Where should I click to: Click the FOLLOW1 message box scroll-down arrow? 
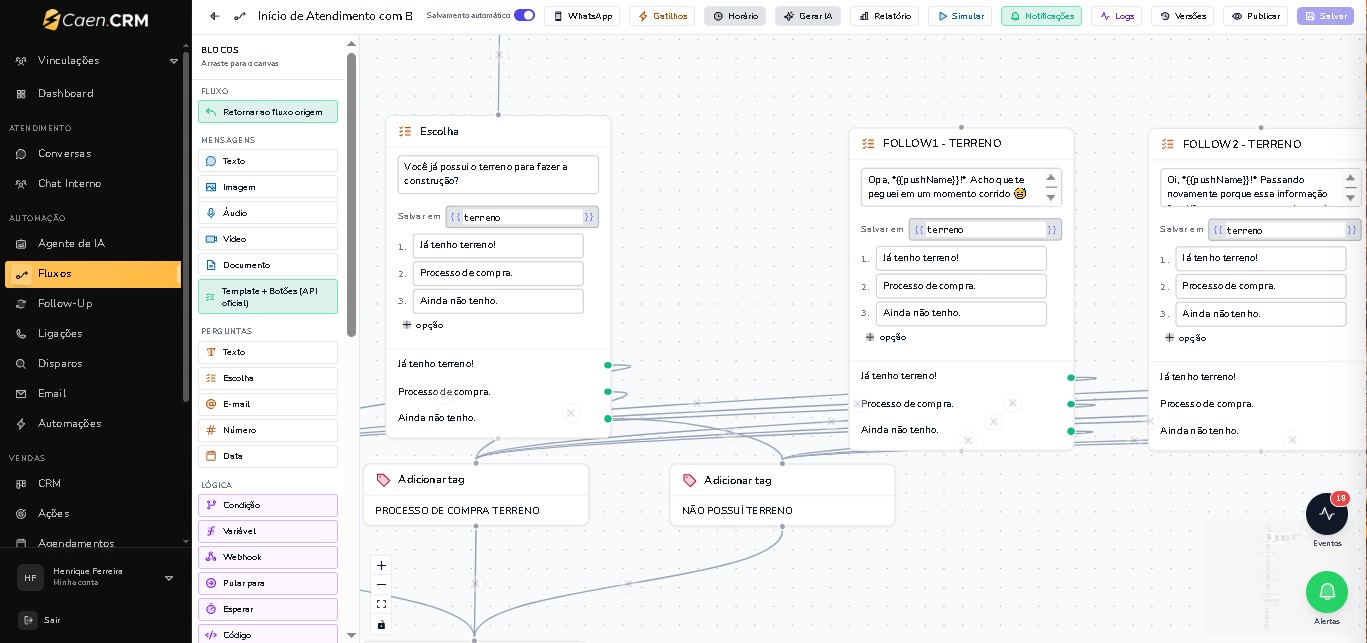pos(1051,197)
